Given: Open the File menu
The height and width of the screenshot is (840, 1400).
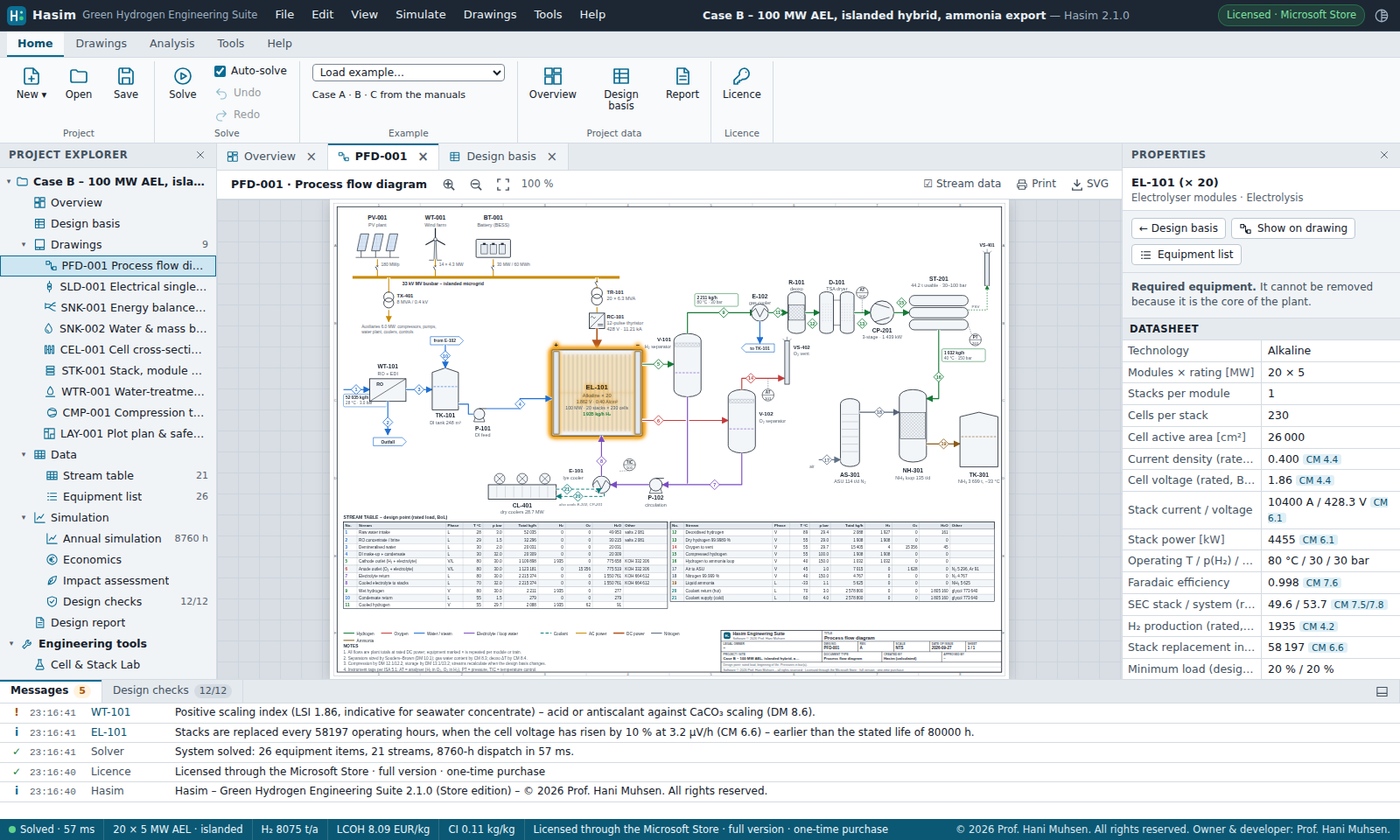Looking at the screenshot, I should click(x=284, y=15).
